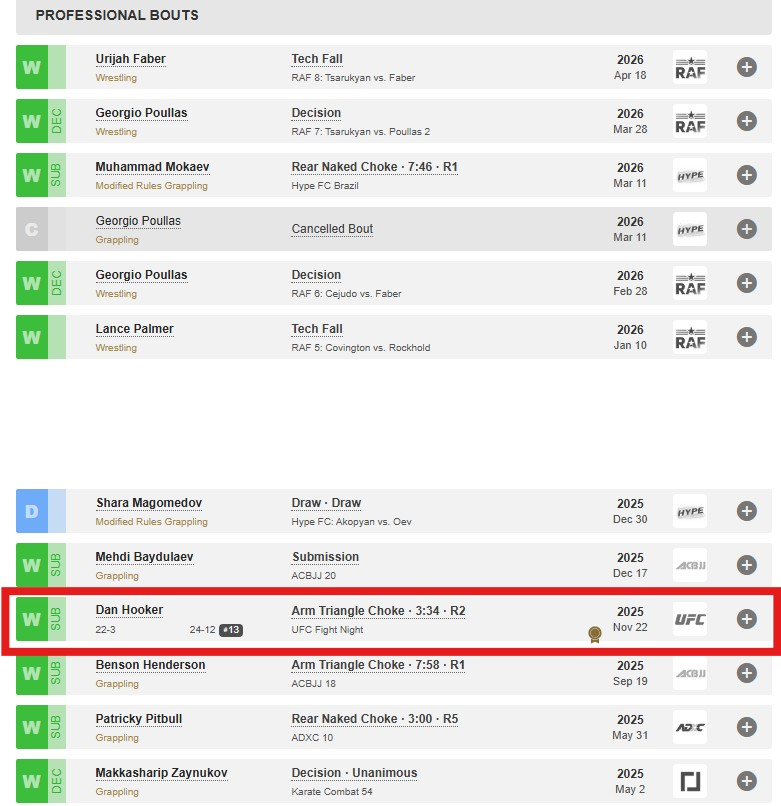Viewport: 781px width, 806px height.
Task: Click ADXC logo on Patricky Pitbull bout
Action: point(690,727)
